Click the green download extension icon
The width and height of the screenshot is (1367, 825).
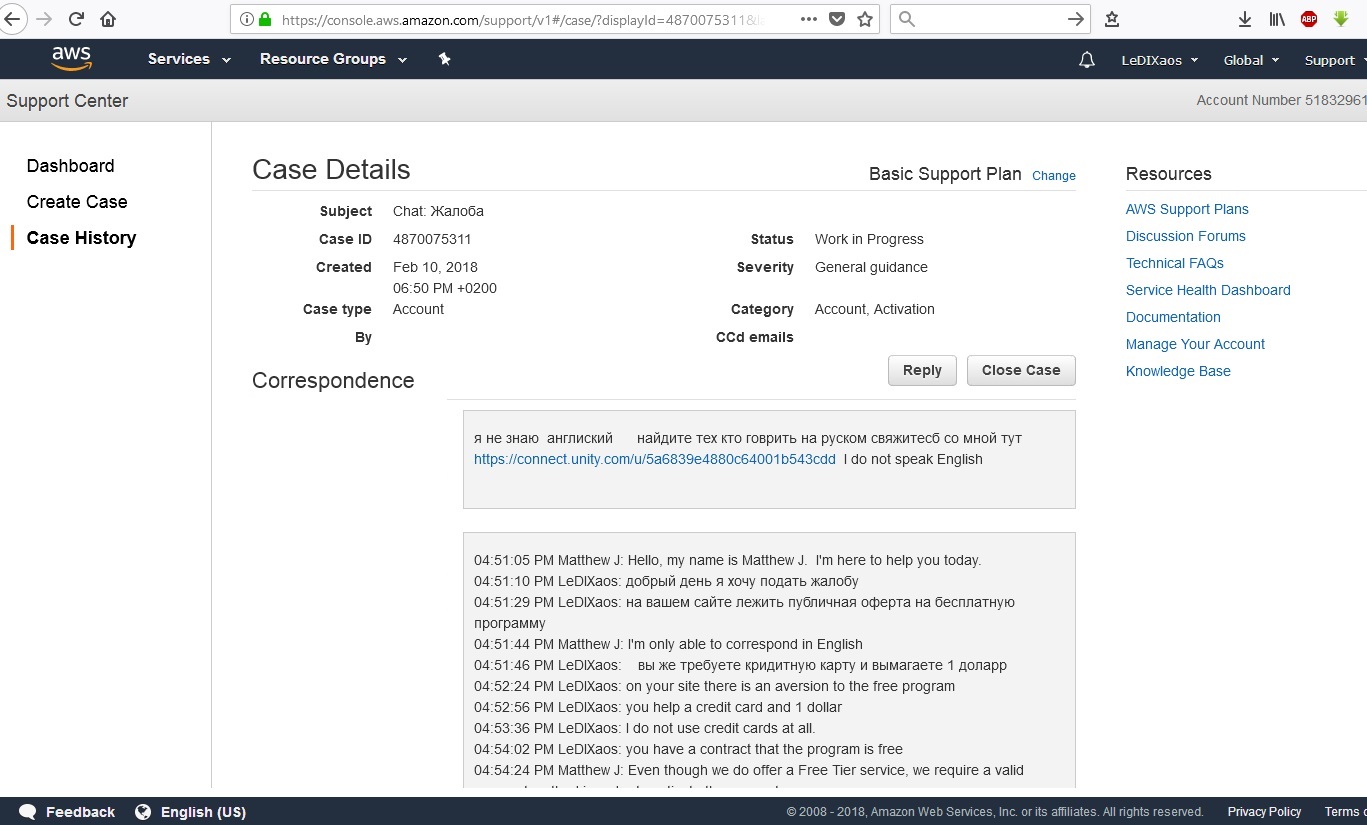tap(1341, 19)
